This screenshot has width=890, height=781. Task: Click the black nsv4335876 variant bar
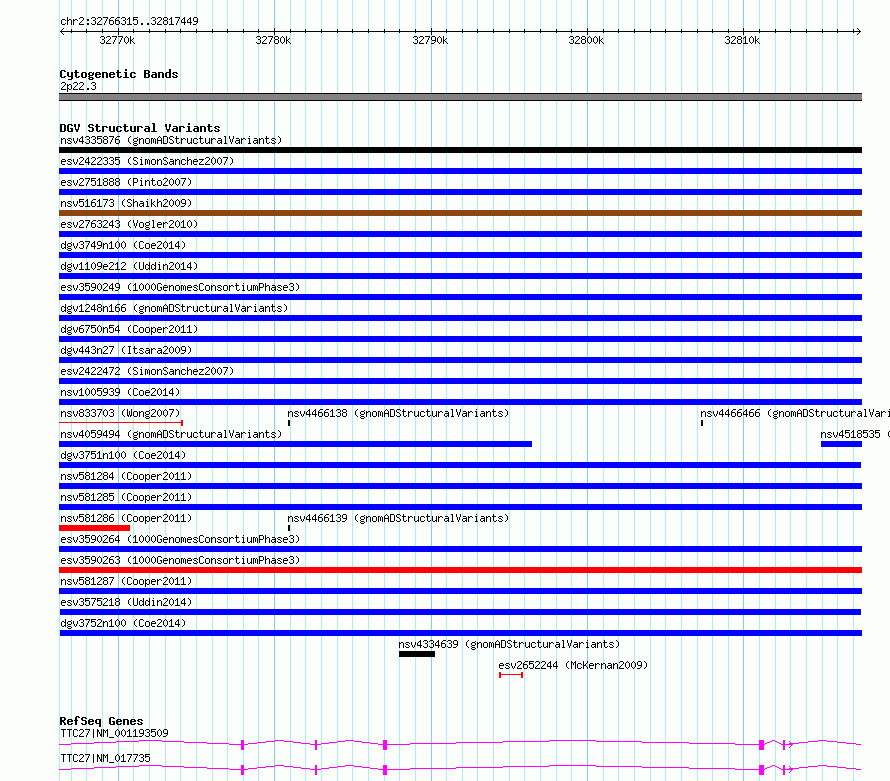coord(460,150)
